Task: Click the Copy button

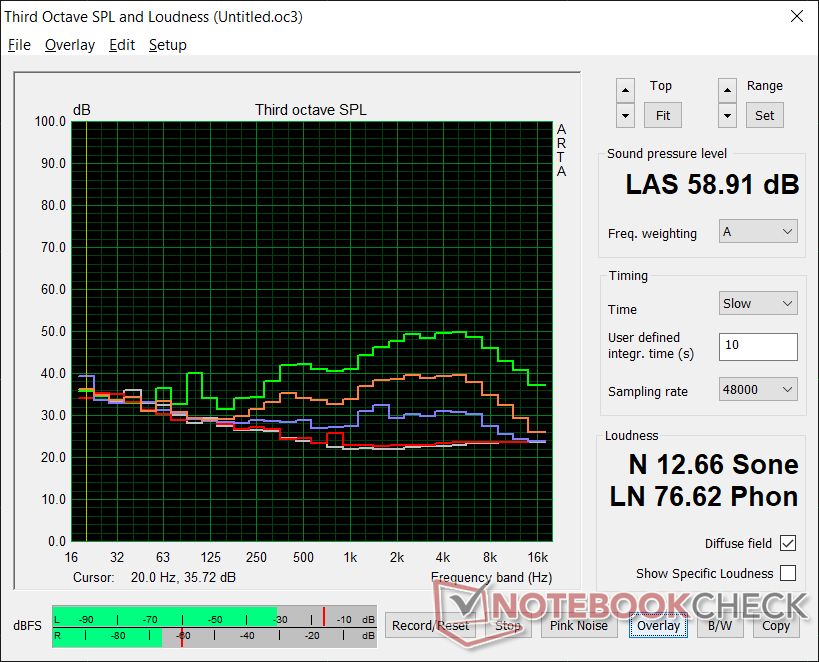Action: (776, 625)
